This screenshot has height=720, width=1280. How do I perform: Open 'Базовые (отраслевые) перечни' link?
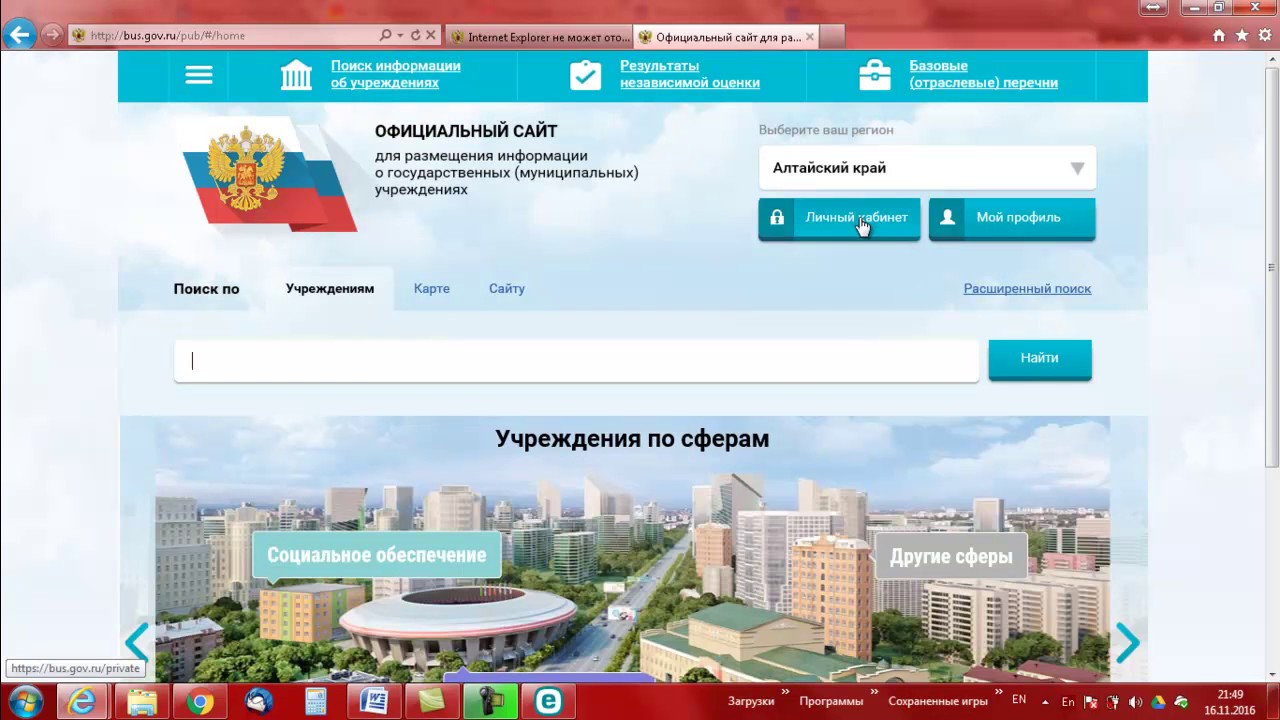(x=983, y=74)
